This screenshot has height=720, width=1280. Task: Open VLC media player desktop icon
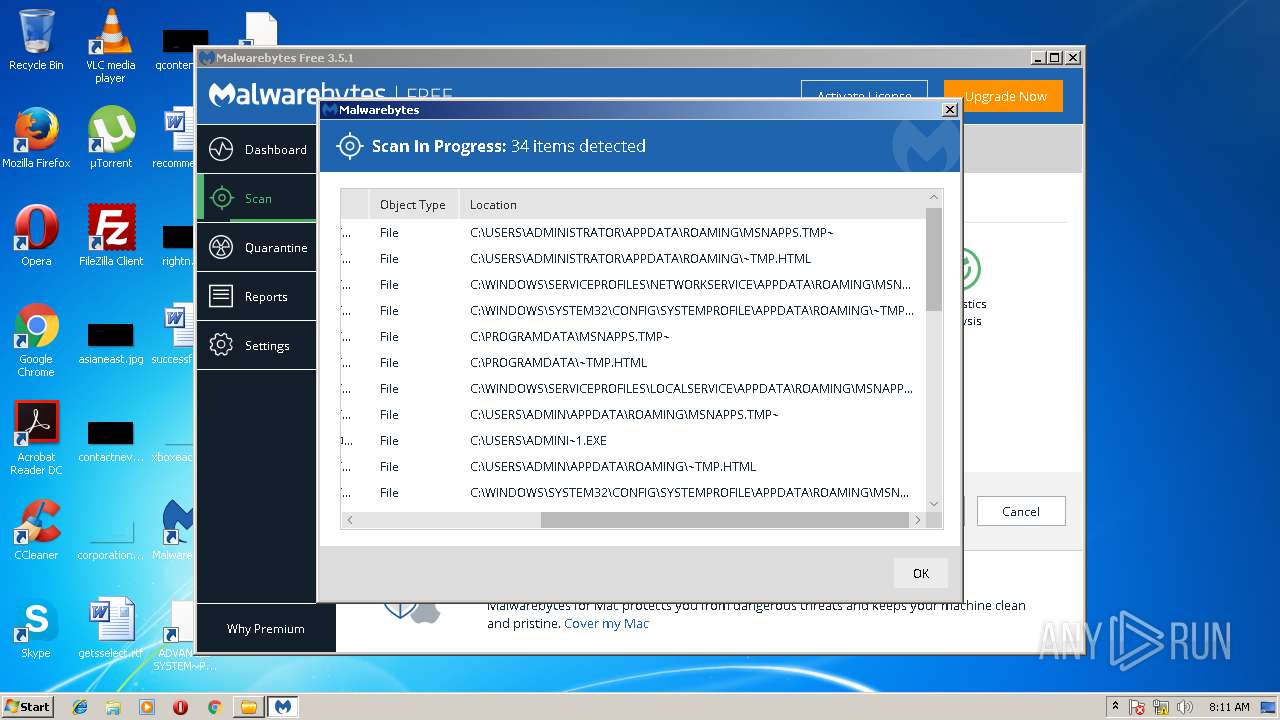click(x=110, y=45)
